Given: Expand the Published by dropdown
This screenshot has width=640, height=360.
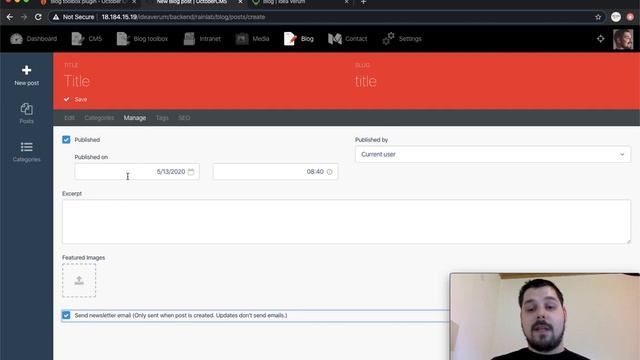Looking at the screenshot, I should coord(493,154).
